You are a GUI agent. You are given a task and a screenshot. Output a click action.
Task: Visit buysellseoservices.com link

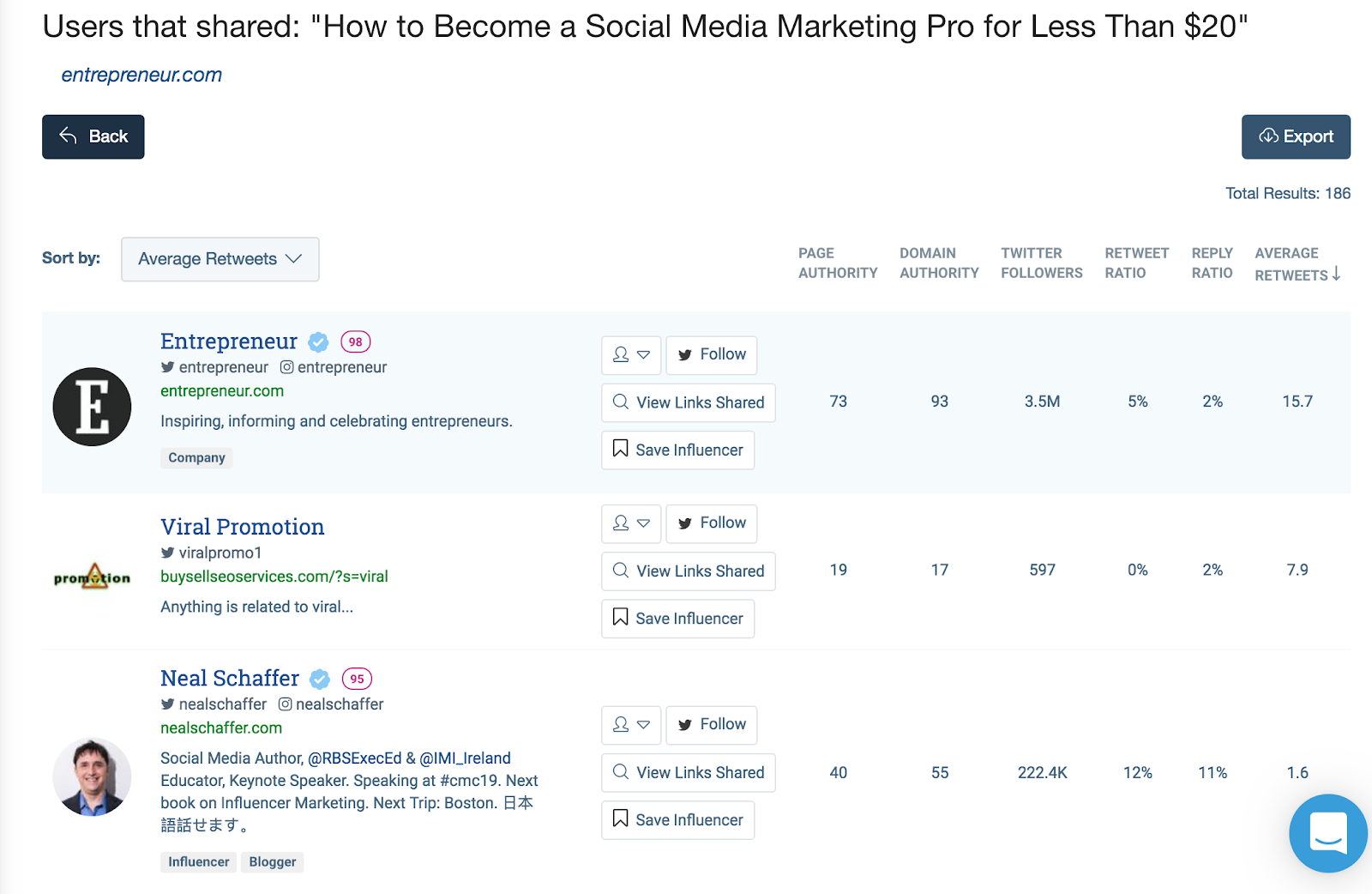[x=274, y=577]
